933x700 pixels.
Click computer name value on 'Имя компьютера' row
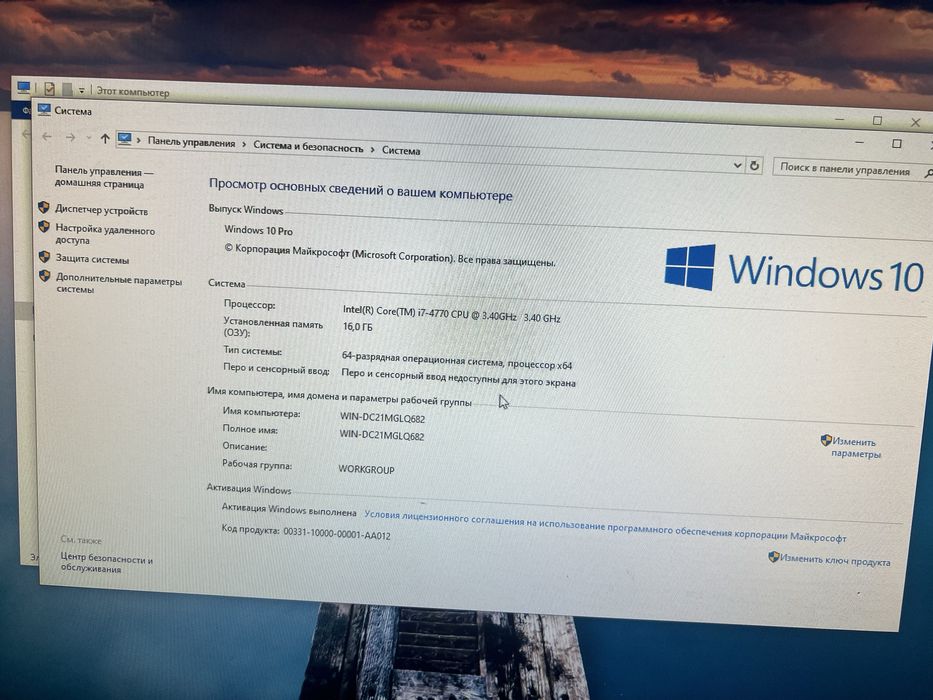(382, 418)
